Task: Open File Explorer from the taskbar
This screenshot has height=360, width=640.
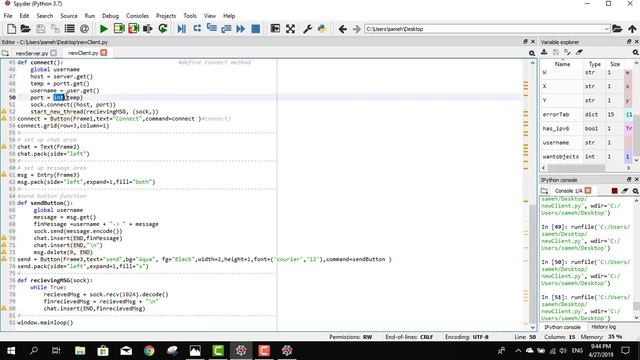Action: [80, 351]
